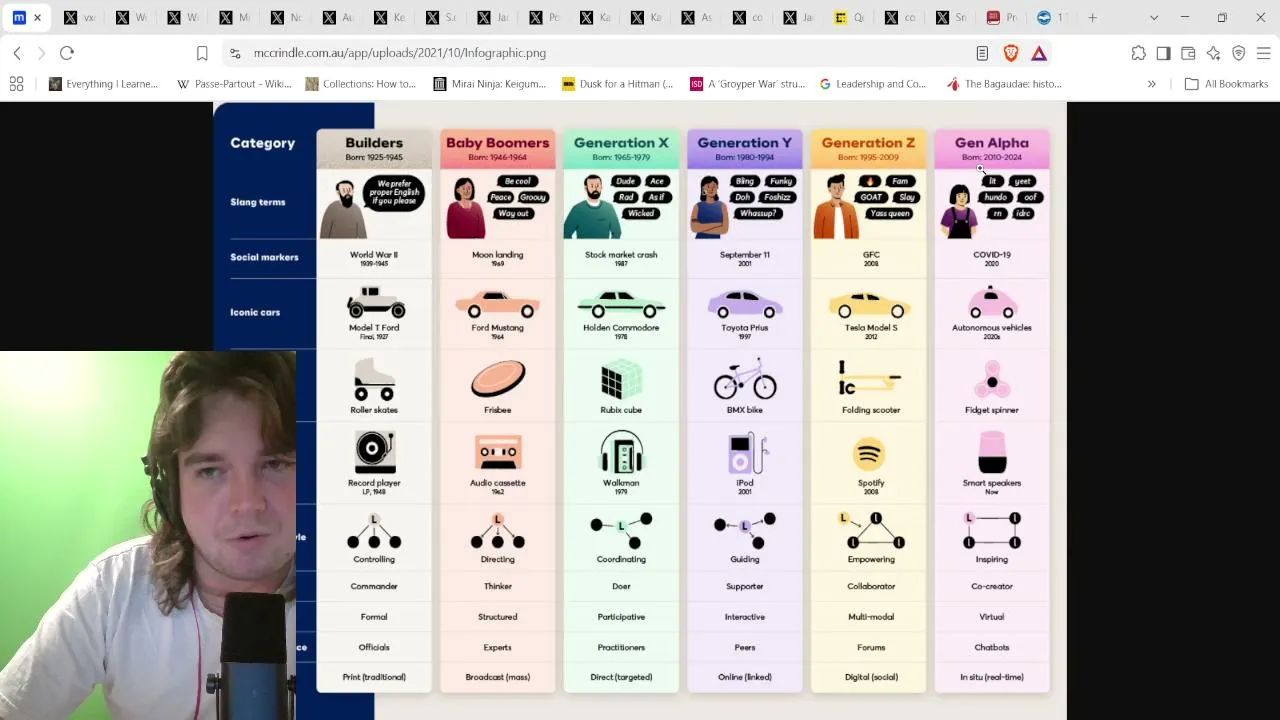Switch to the X tab labeled "Ke"
The height and width of the screenshot is (720, 1280).
388,17
